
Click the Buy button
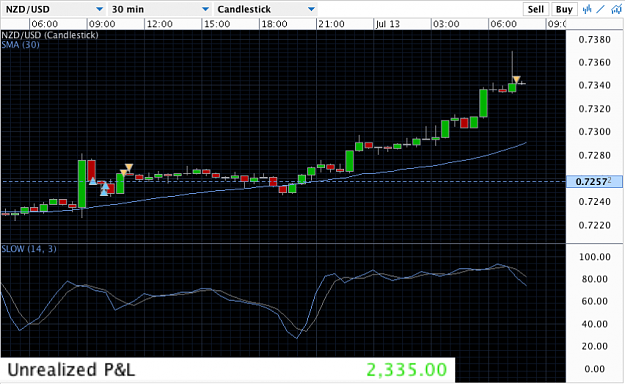[x=564, y=9]
